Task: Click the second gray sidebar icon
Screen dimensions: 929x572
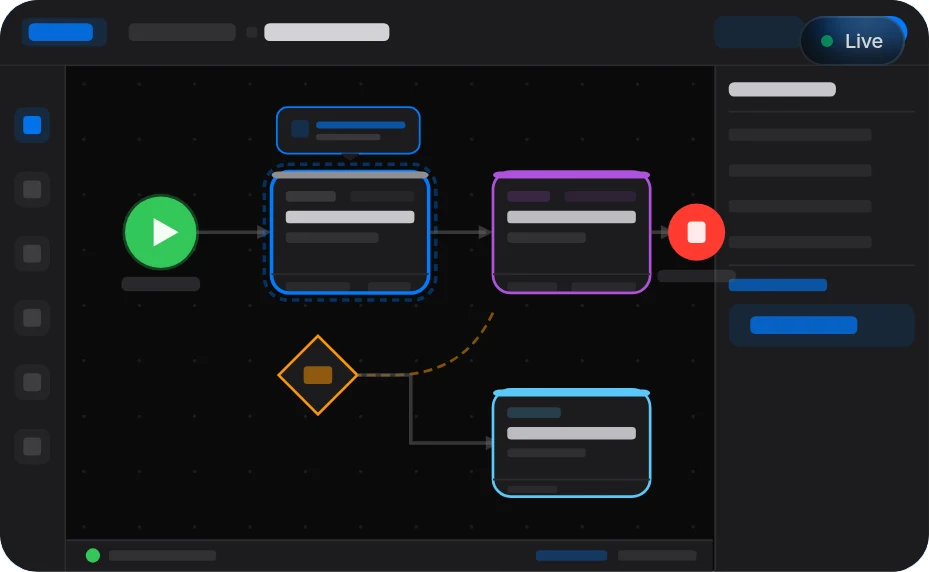Action: coord(32,190)
